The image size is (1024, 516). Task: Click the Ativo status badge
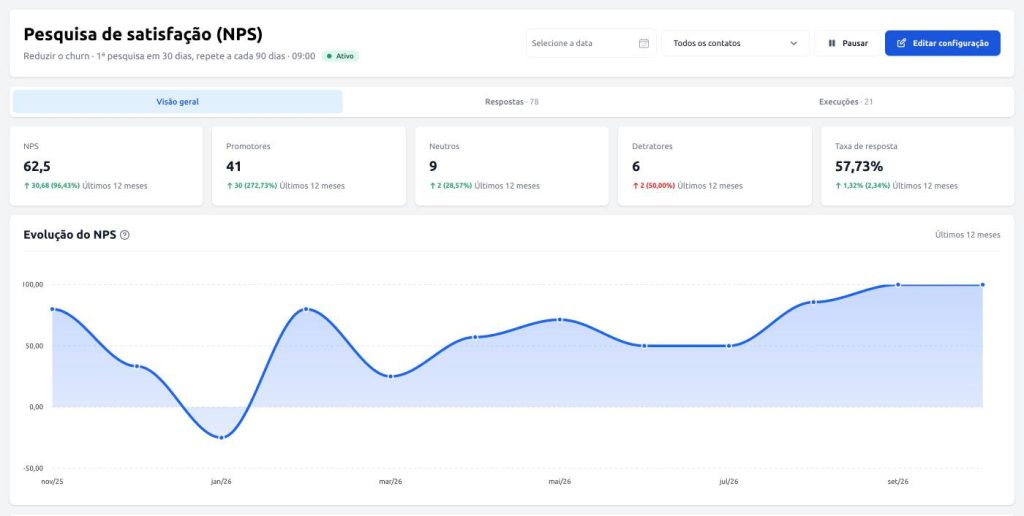tap(340, 56)
